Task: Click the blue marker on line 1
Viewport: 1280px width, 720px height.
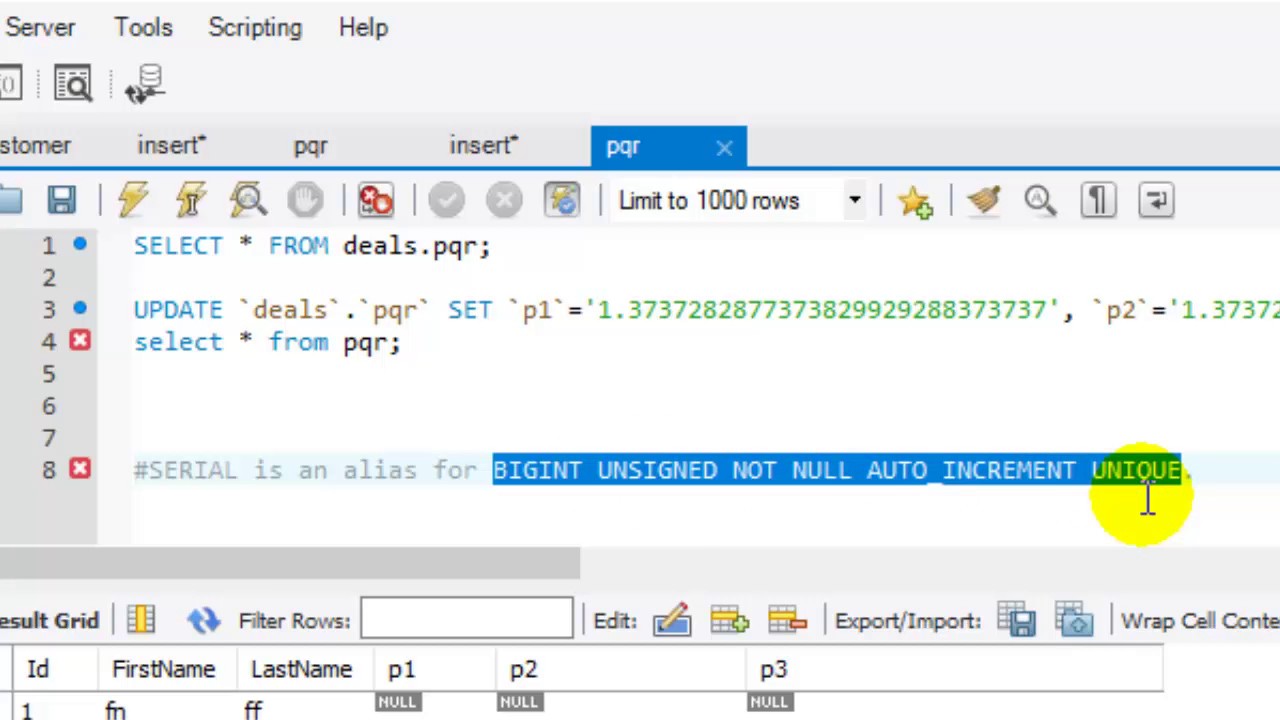Action: (80, 244)
